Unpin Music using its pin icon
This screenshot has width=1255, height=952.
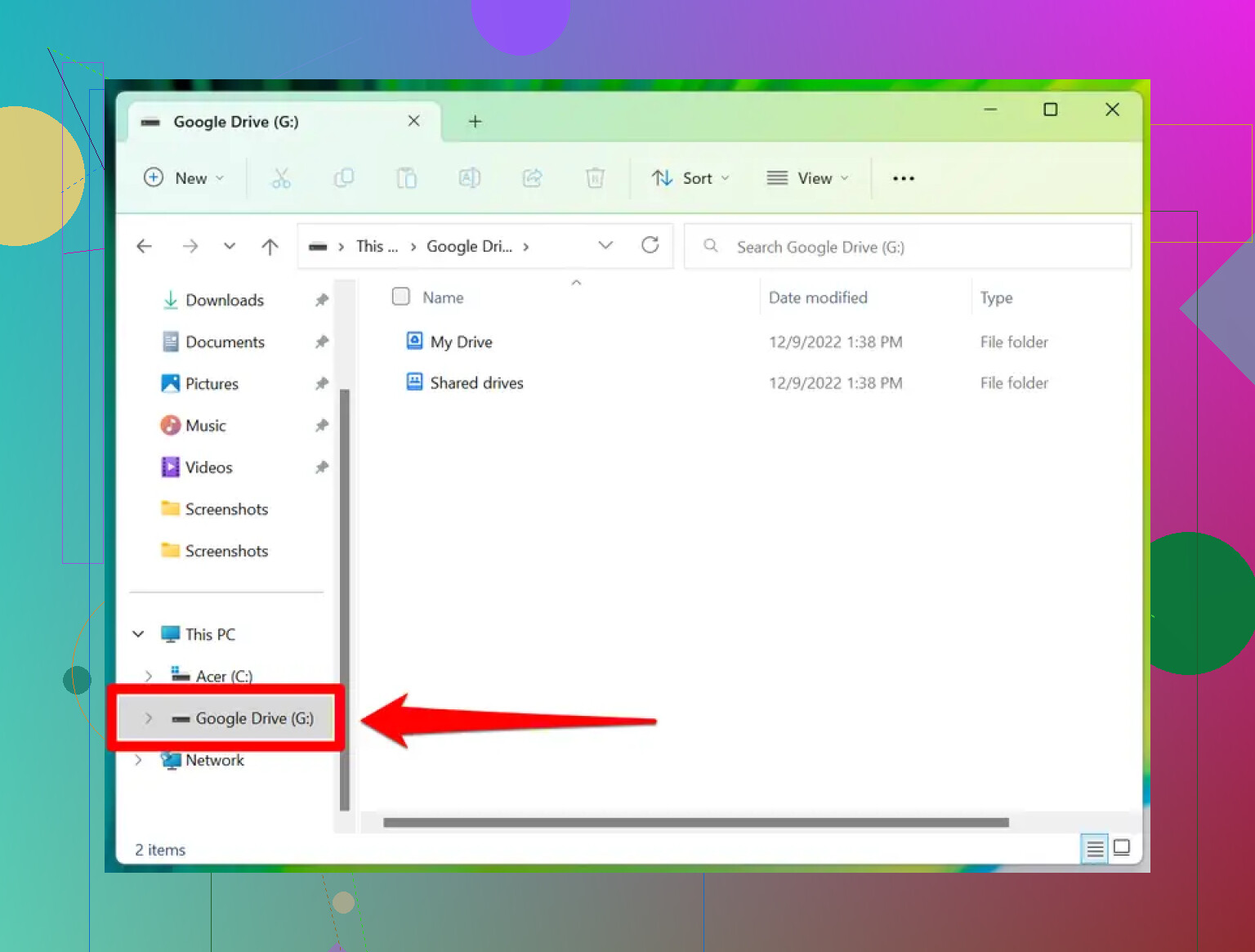coord(322,425)
